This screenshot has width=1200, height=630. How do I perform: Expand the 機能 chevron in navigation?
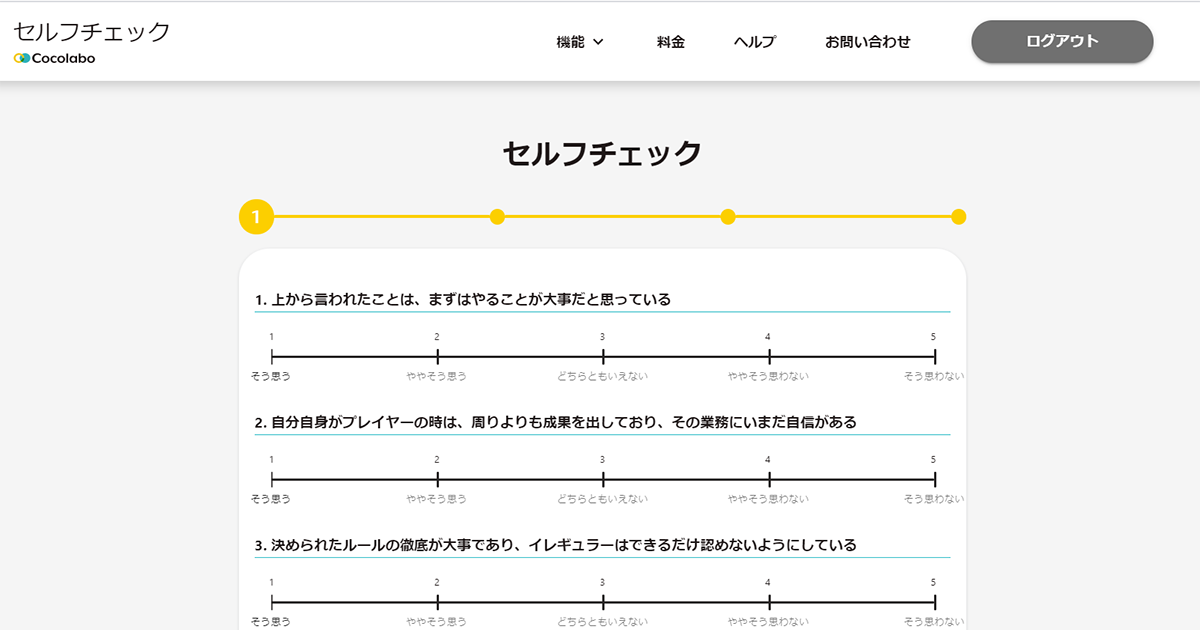coord(599,42)
